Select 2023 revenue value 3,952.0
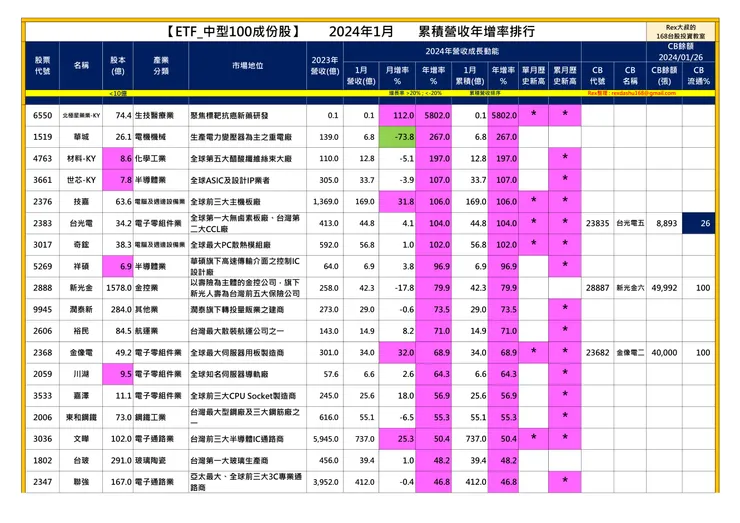 tap(326, 482)
